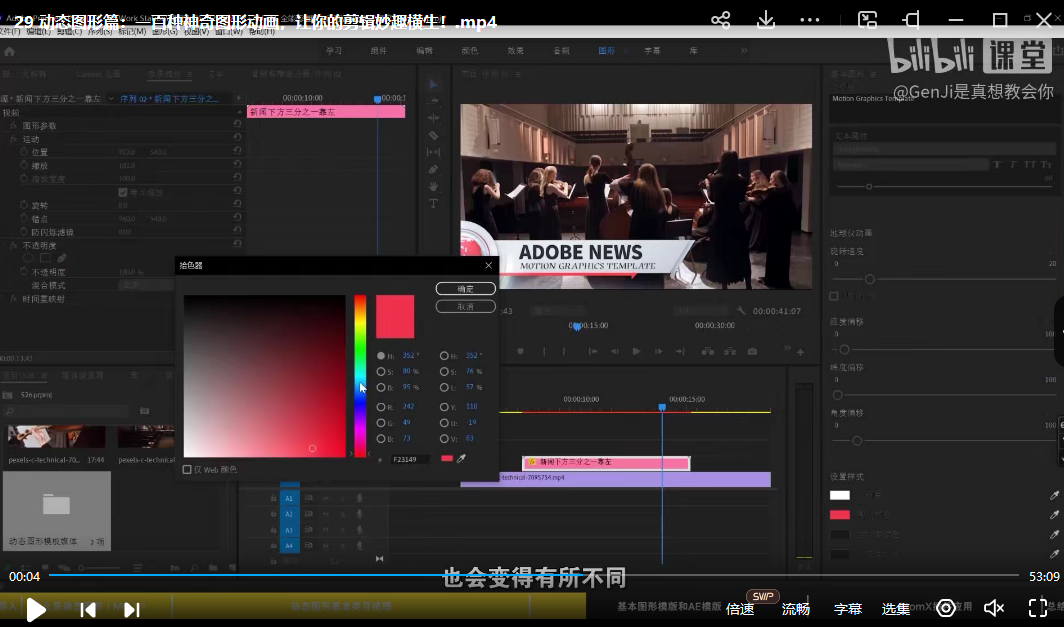This screenshot has width=1064, height=627.
Task: Confirm color with 确定 button
Action: [x=466, y=288]
